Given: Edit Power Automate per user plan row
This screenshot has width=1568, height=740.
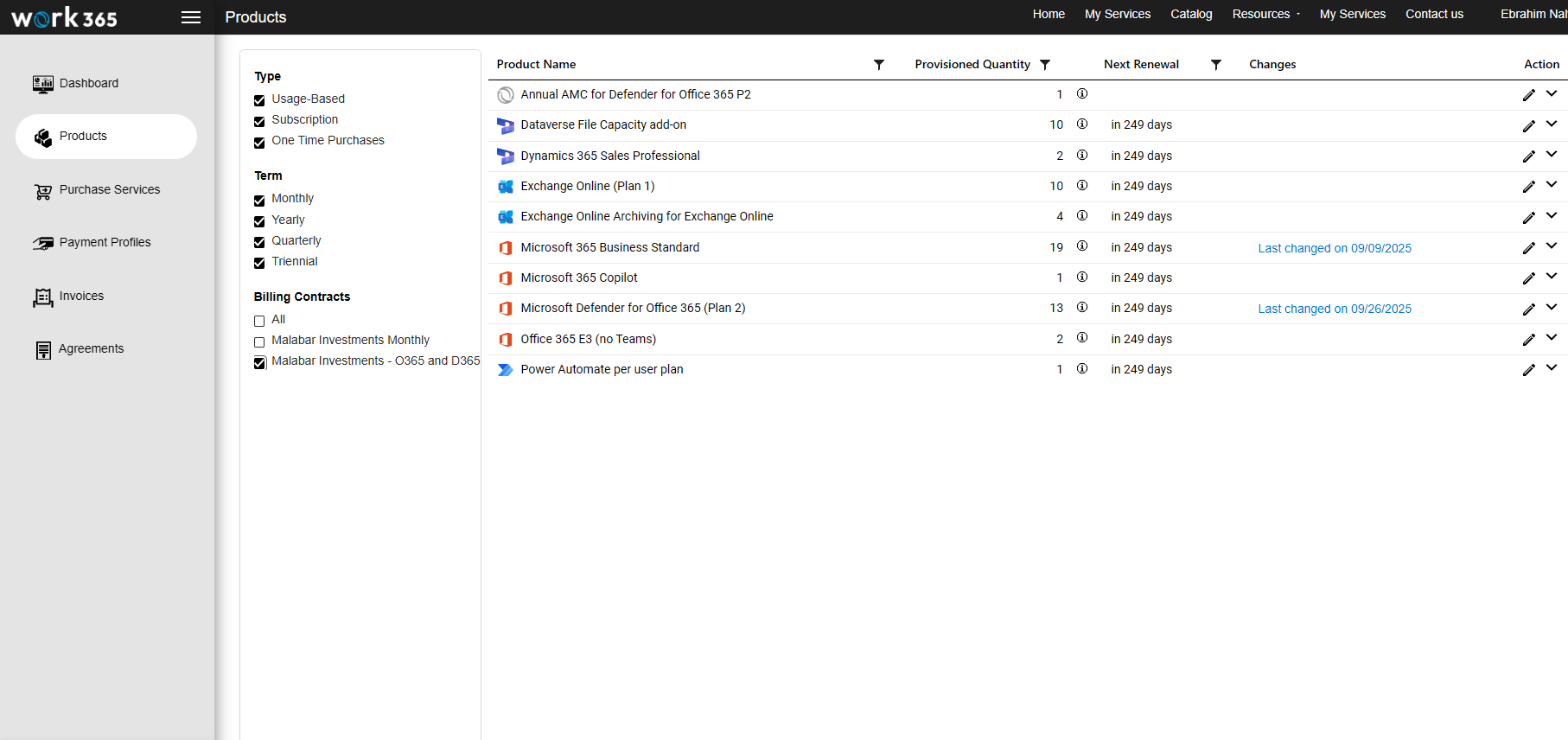Looking at the screenshot, I should tap(1529, 370).
